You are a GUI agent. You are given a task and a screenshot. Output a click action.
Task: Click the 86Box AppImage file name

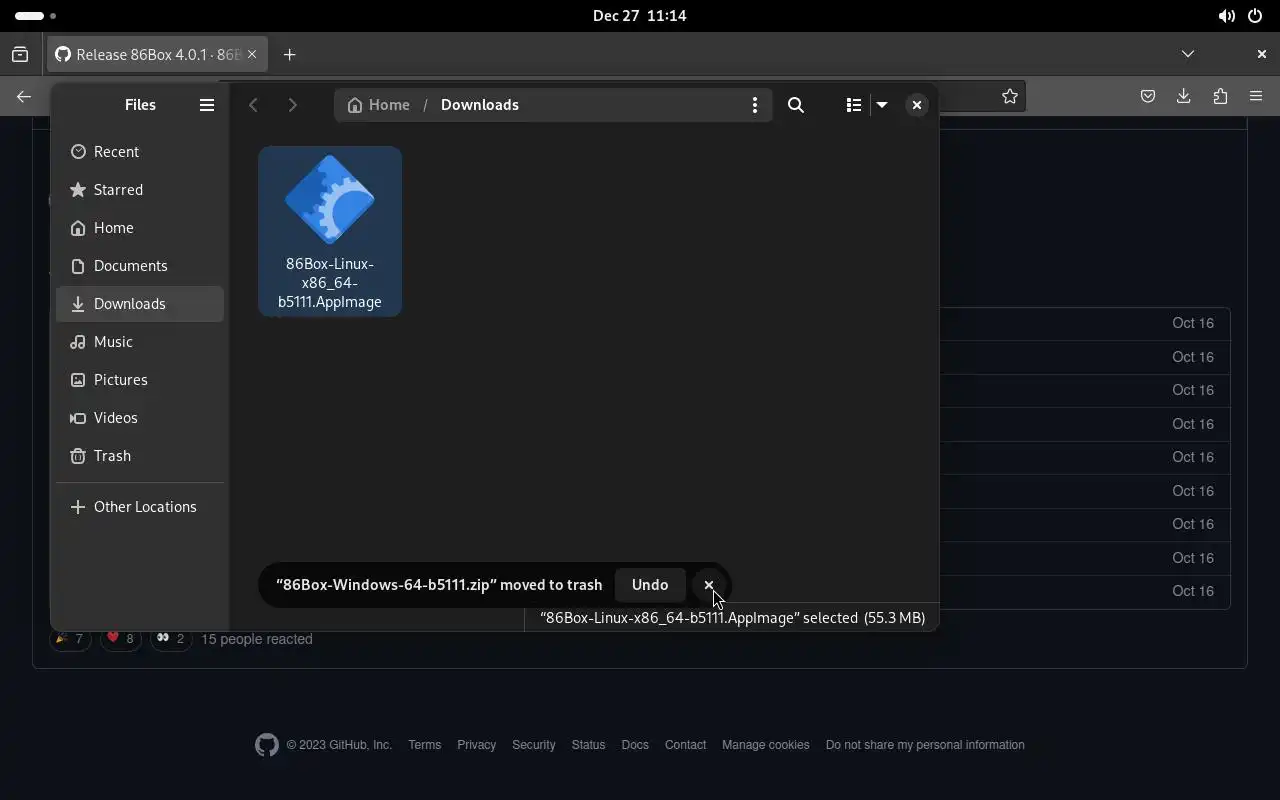[330, 283]
